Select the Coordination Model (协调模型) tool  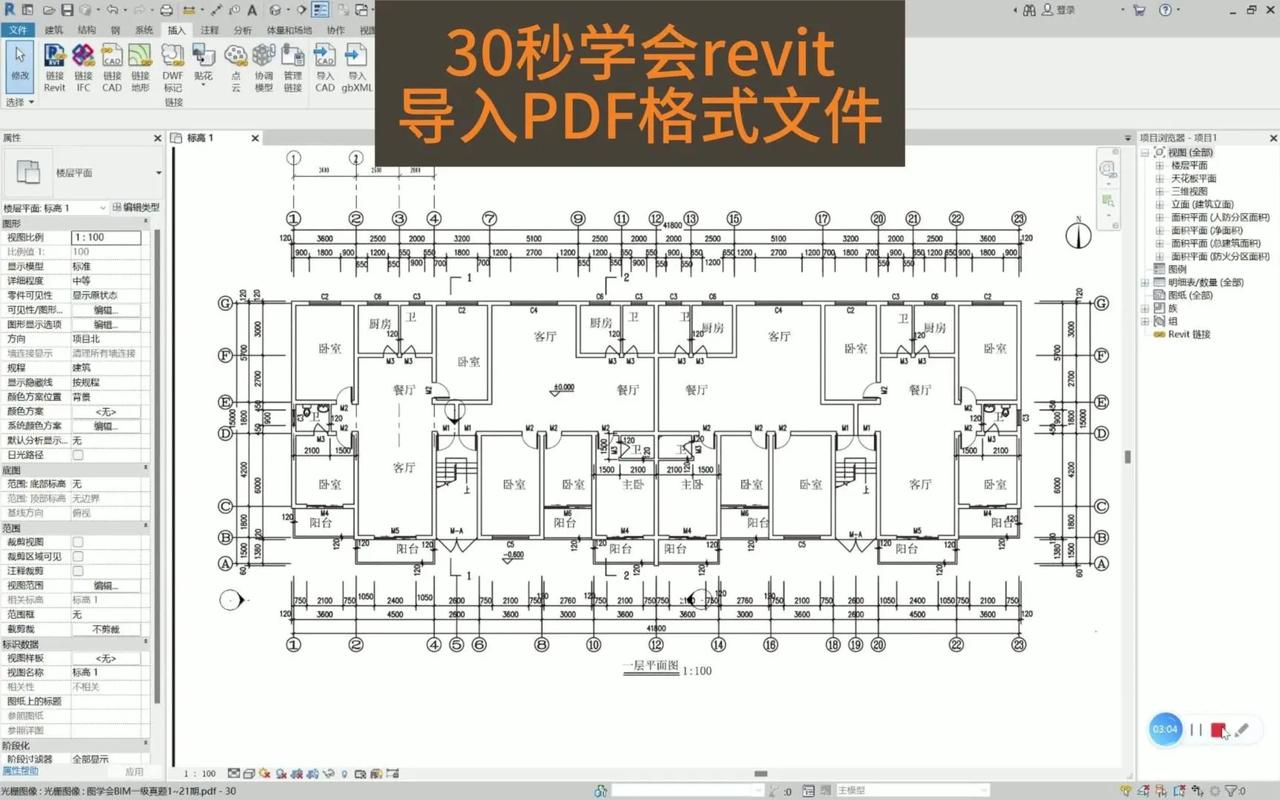point(263,68)
